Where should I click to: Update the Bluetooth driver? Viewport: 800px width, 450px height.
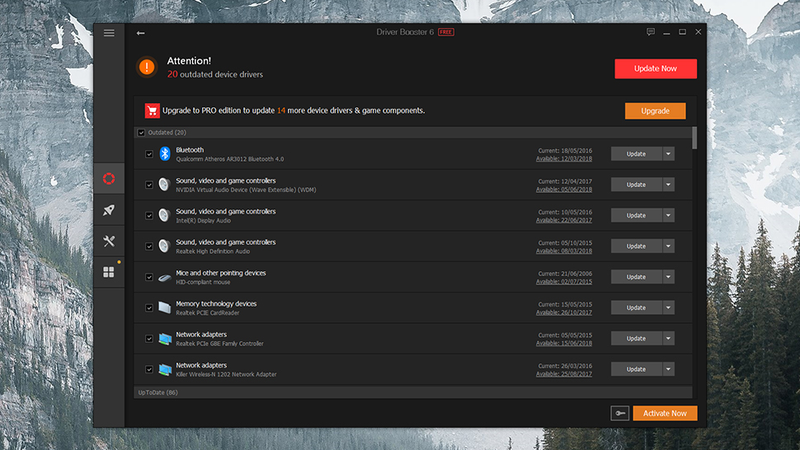636,154
